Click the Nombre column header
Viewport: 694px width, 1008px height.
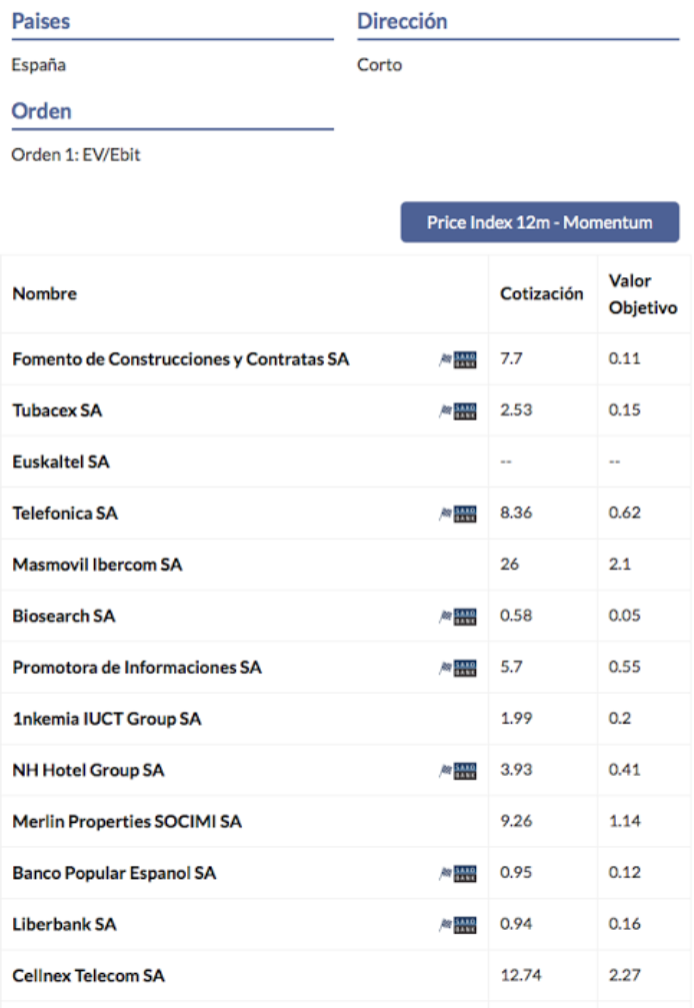click(x=44, y=294)
